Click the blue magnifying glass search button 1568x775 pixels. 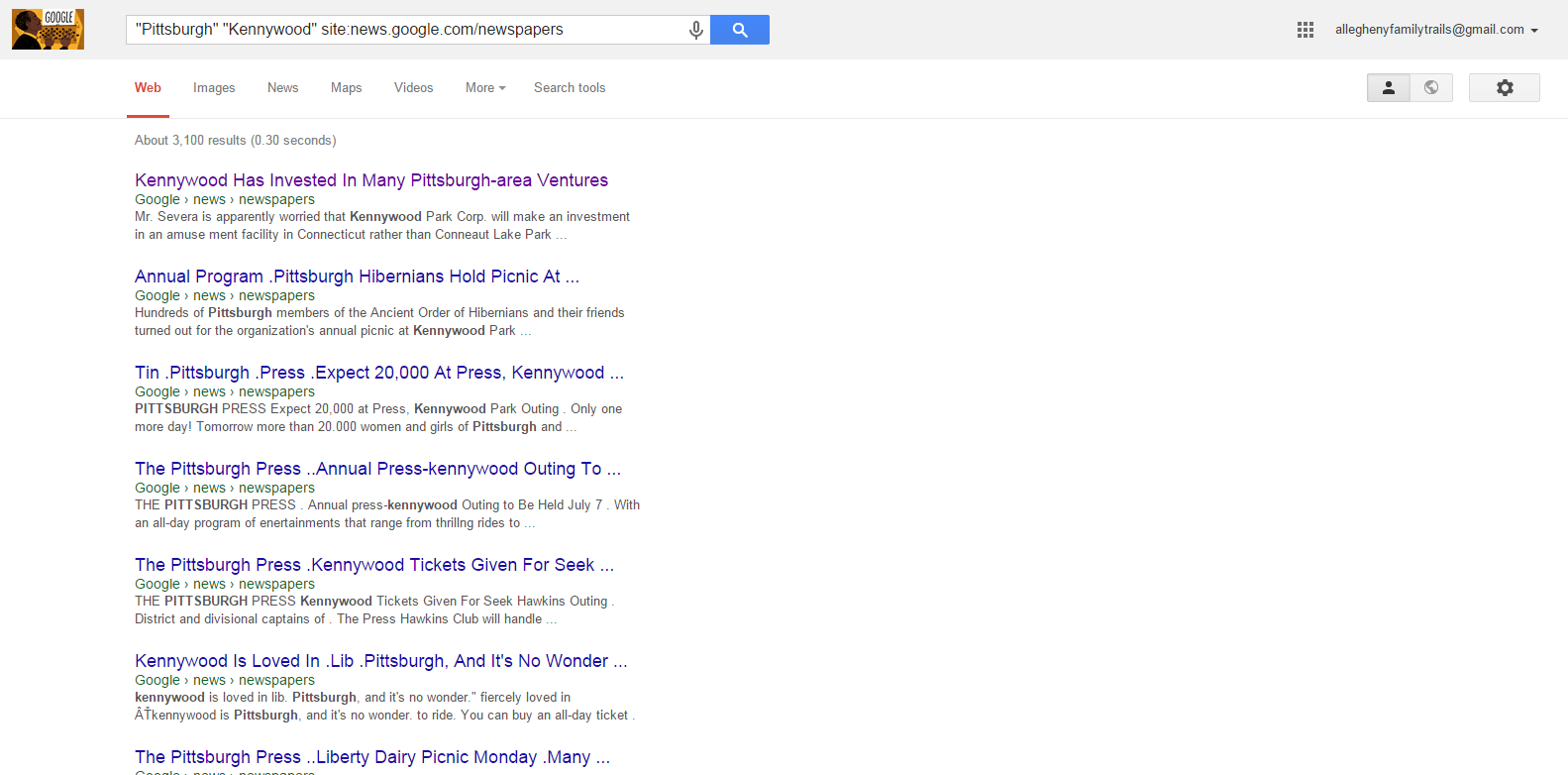(740, 30)
